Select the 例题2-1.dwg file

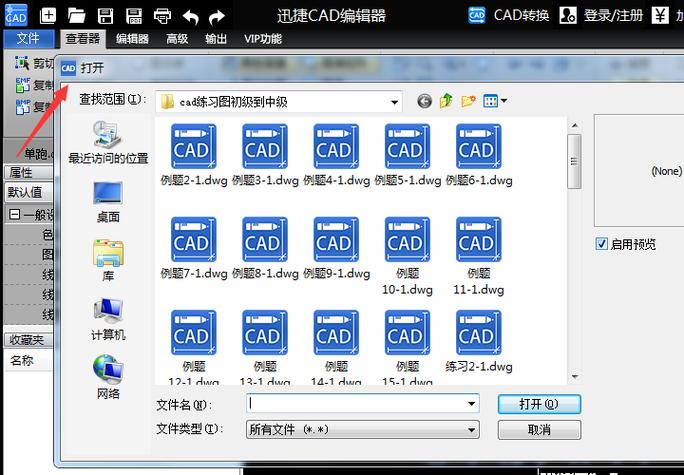[x=191, y=156]
